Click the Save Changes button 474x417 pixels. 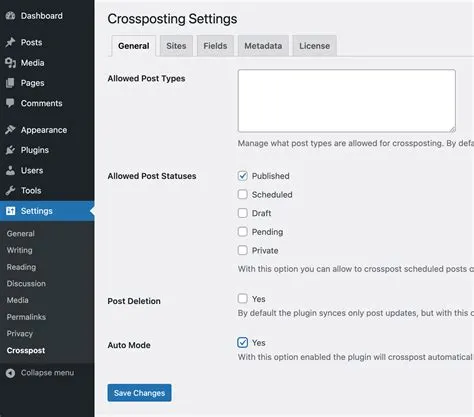(x=139, y=393)
